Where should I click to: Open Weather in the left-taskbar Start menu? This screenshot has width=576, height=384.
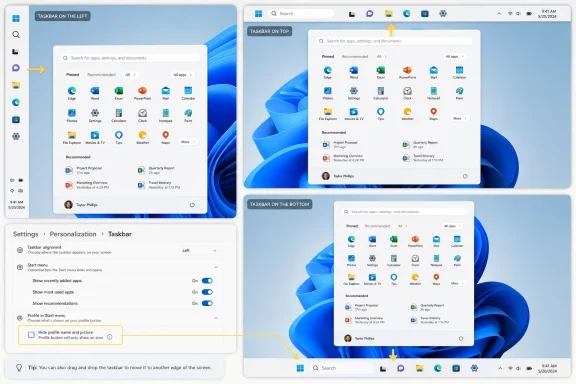pos(143,137)
